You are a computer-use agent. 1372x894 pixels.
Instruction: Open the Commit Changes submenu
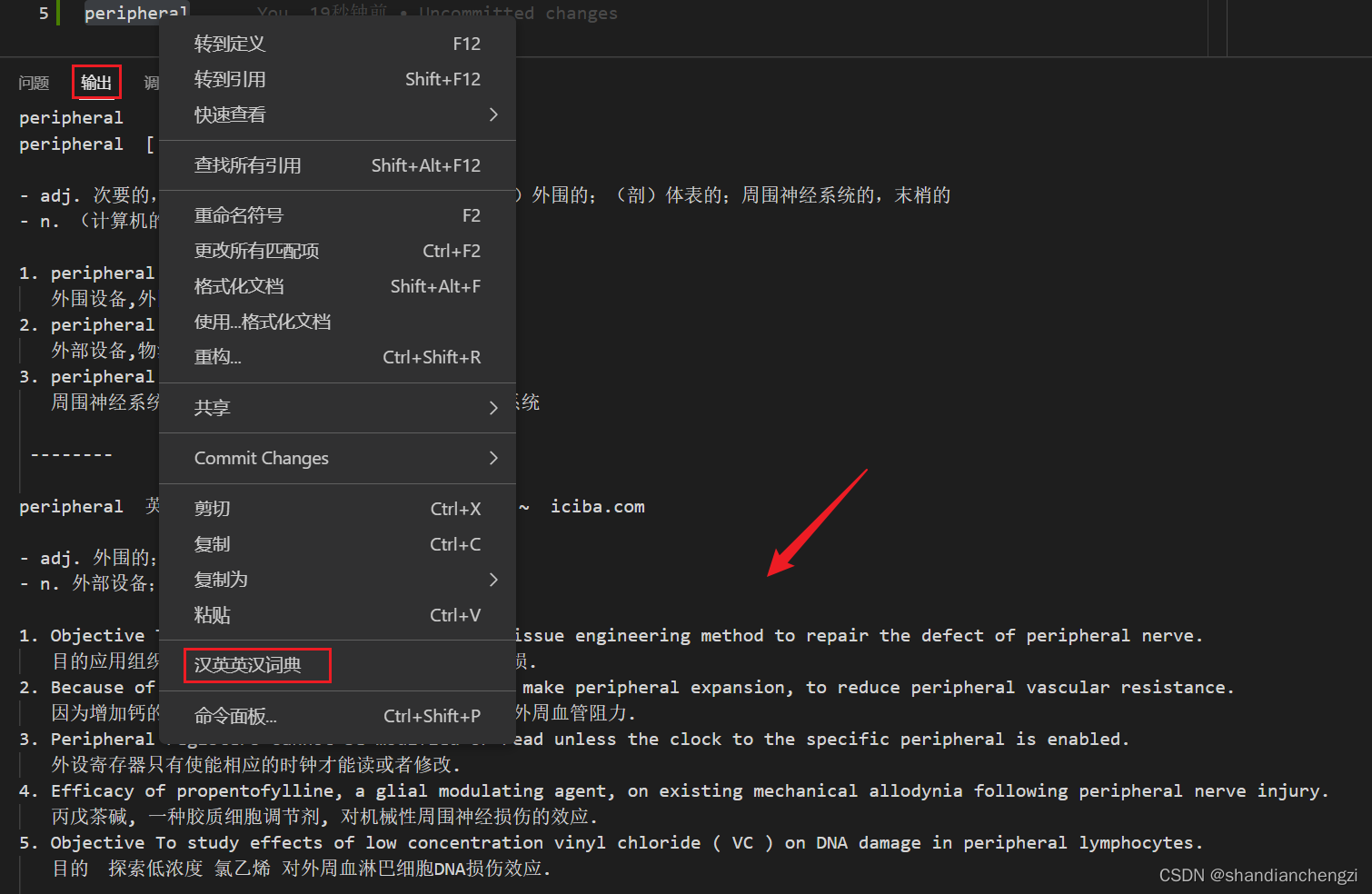(x=337, y=458)
